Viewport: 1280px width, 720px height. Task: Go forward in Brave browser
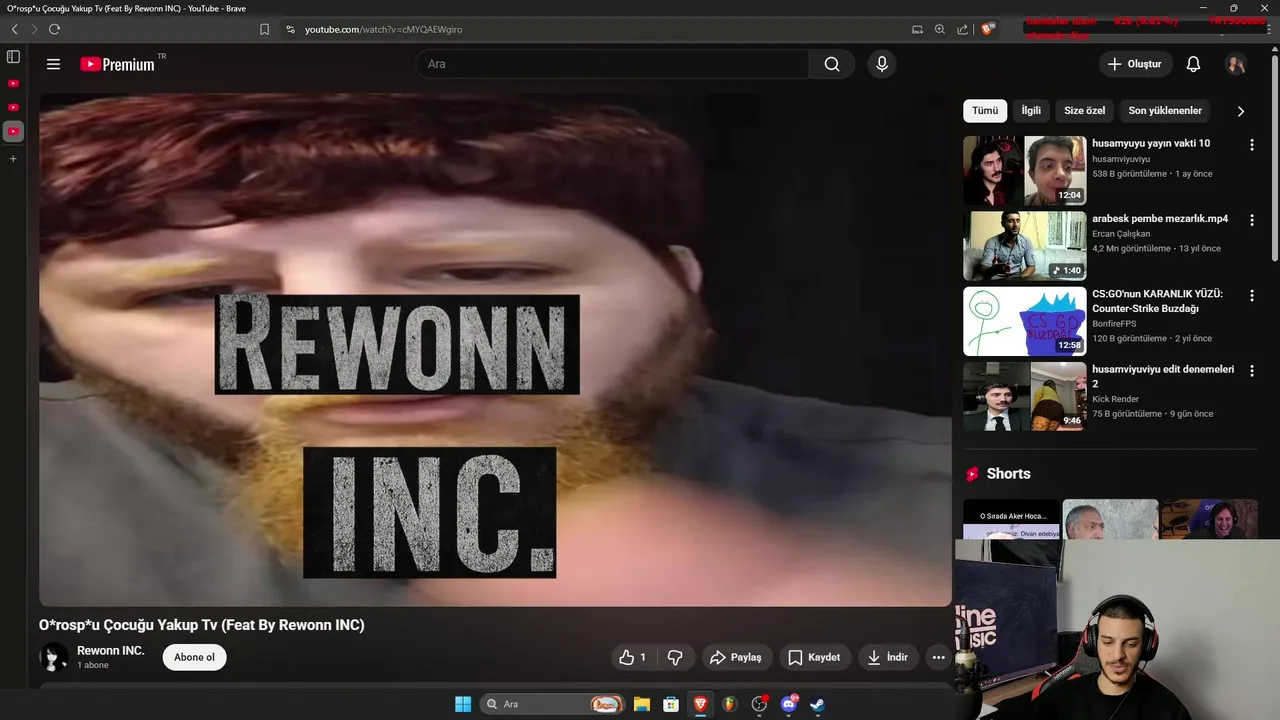pyautogui.click(x=34, y=29)
